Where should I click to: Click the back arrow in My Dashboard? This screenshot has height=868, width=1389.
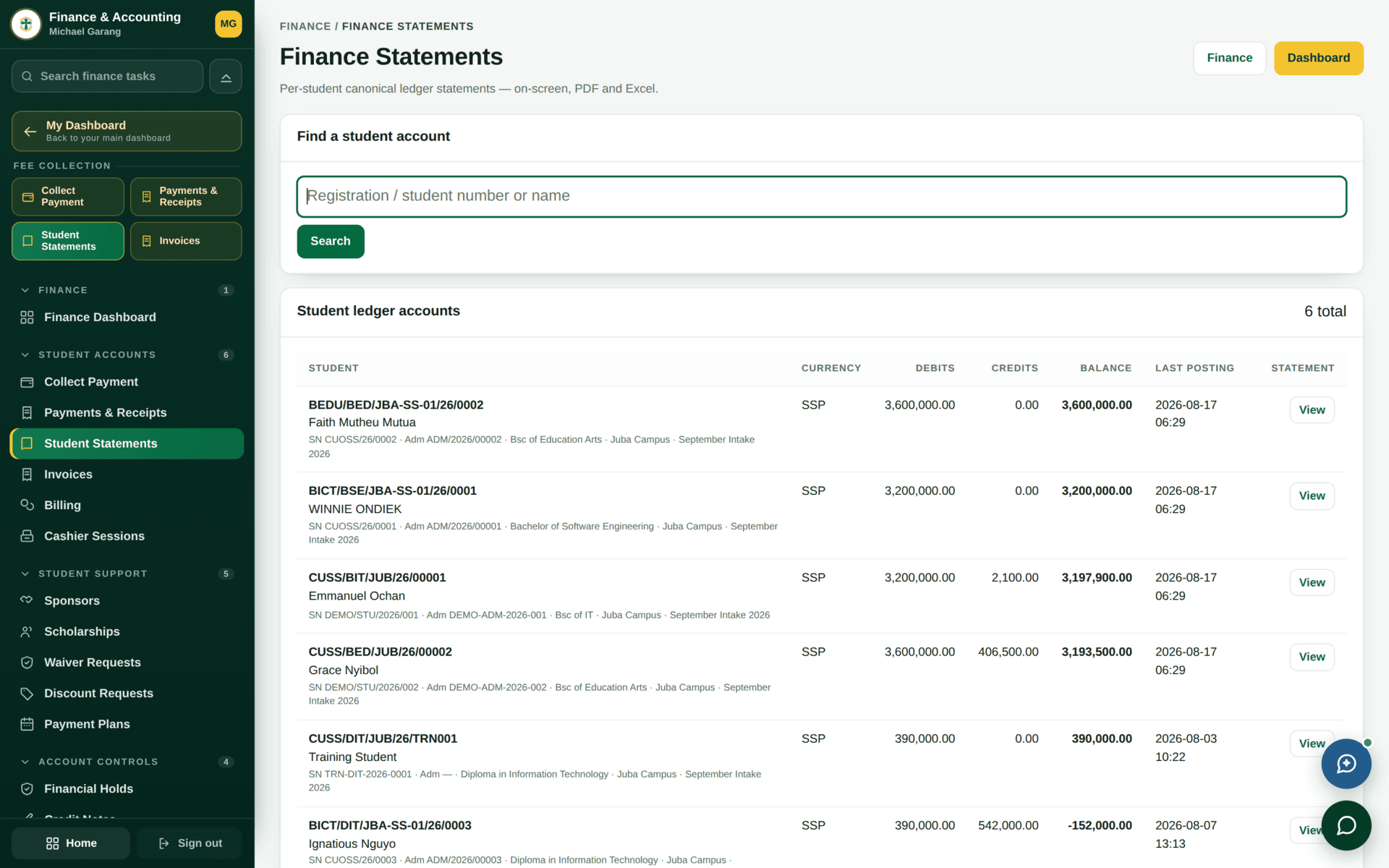pos(30,131)
